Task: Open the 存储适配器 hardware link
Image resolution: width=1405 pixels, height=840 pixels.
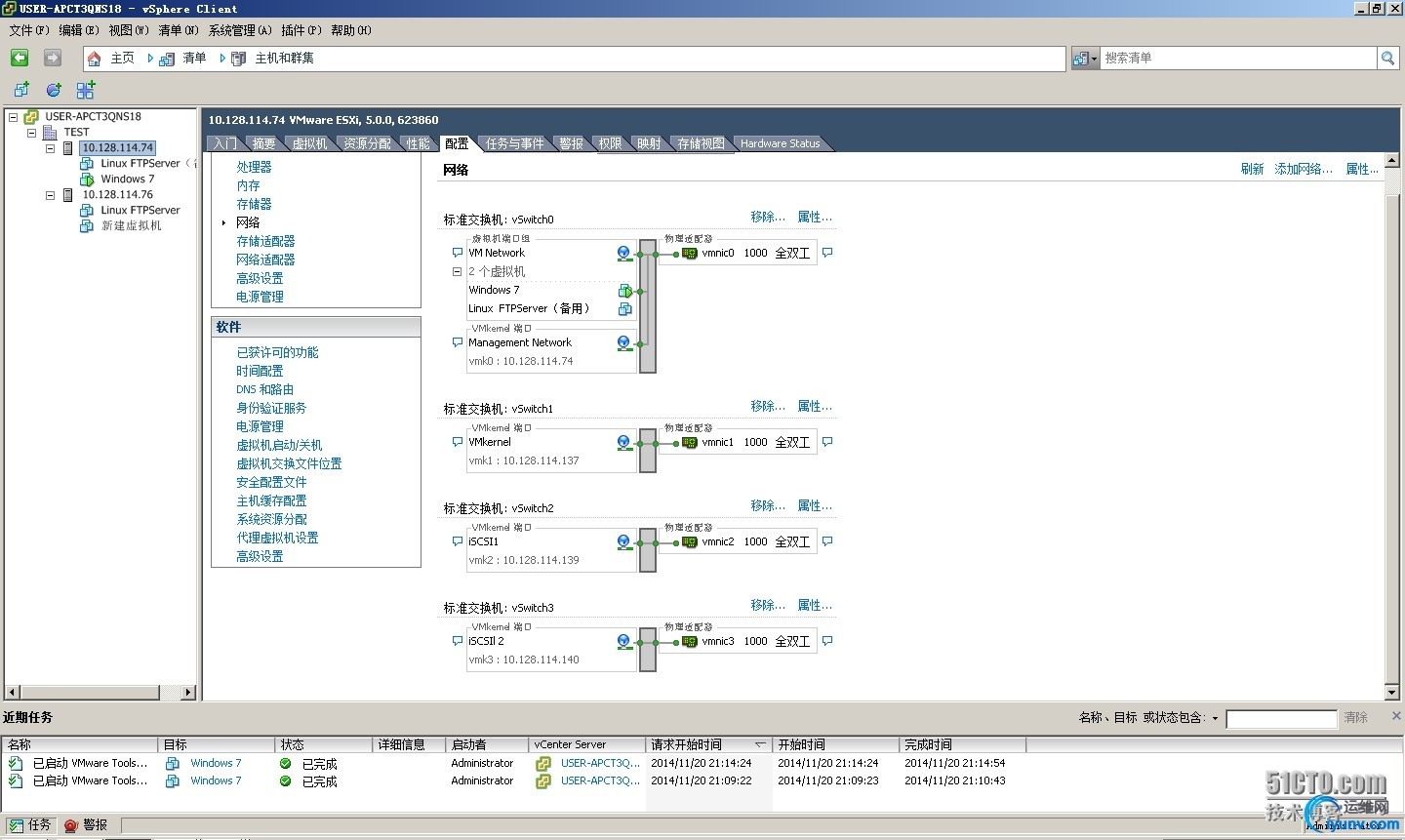Action: pyautogui.click(x=265, y=242)
